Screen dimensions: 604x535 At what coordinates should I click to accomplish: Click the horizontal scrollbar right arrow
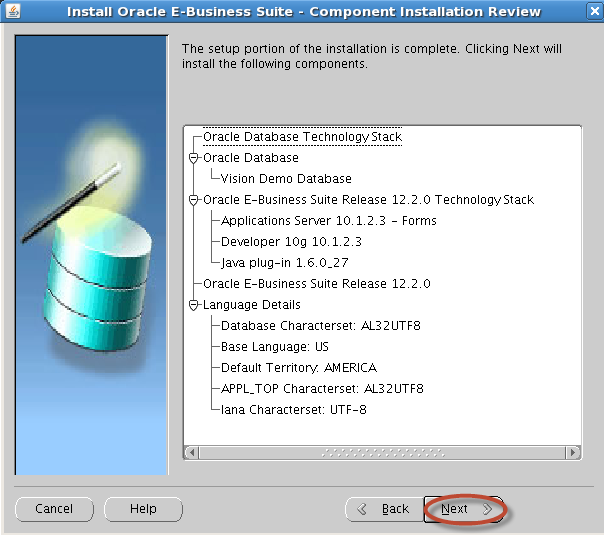(x=573, y=453)
